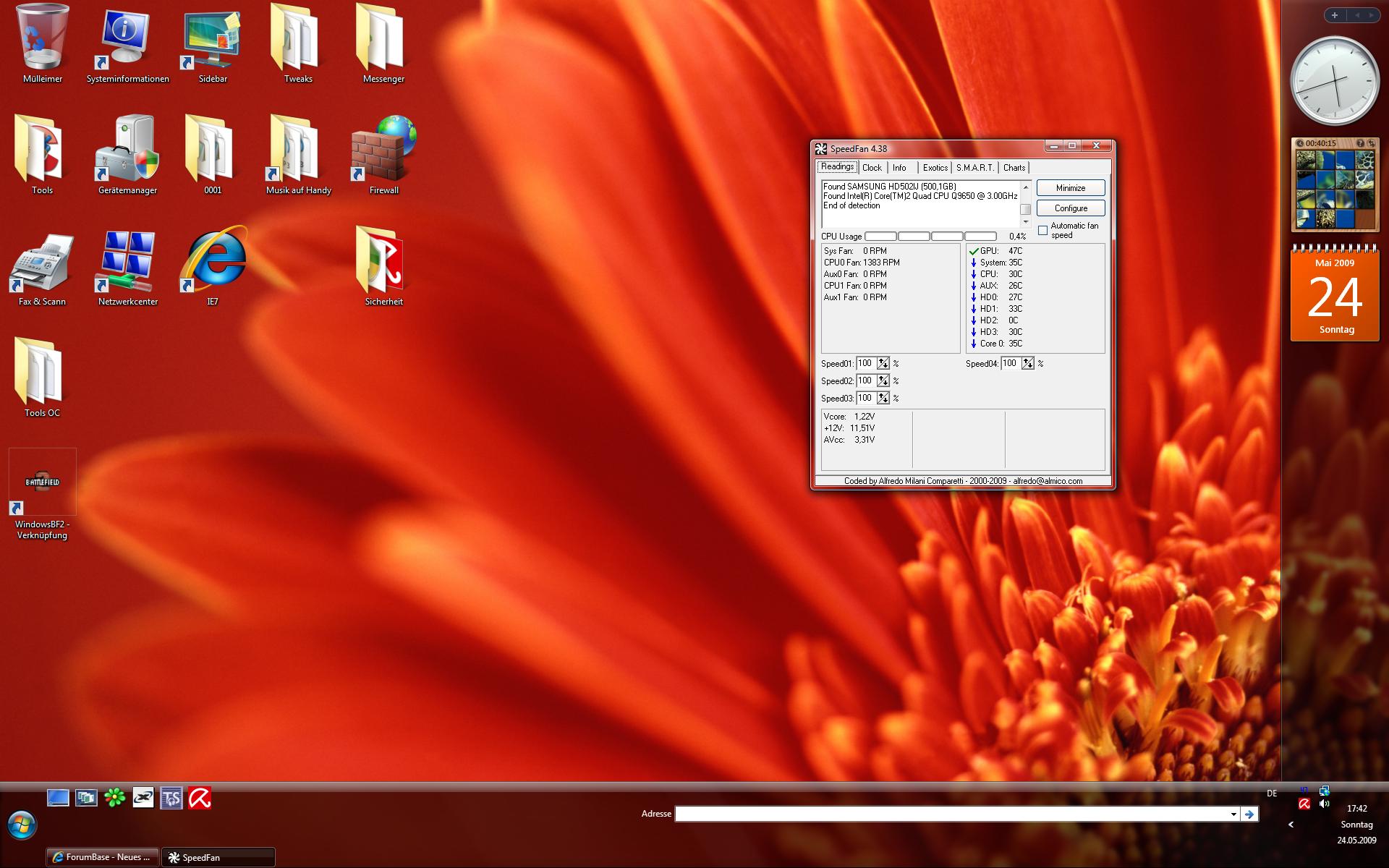Switch to the Charts tab
The image size is (1389, 868).
pyautogui.click(x=1014, y=168)
